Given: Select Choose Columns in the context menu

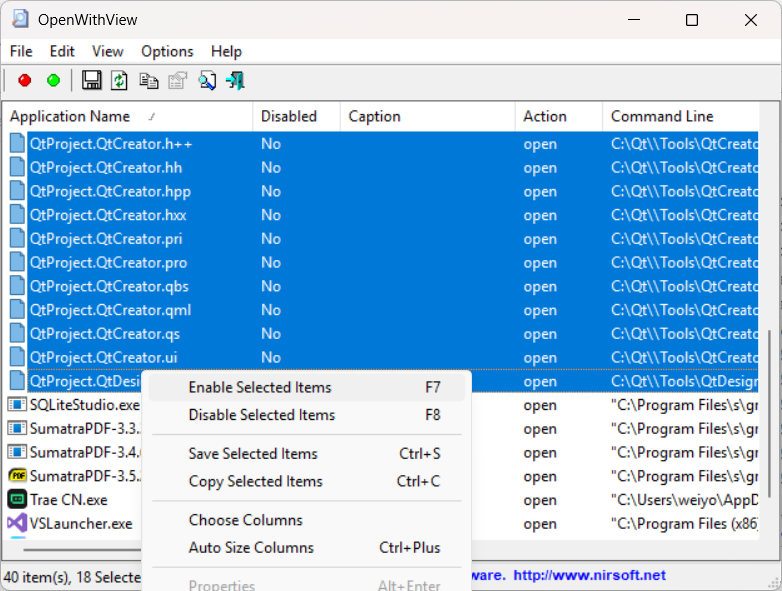Looking at the screenshot, I should click(307, 520).
